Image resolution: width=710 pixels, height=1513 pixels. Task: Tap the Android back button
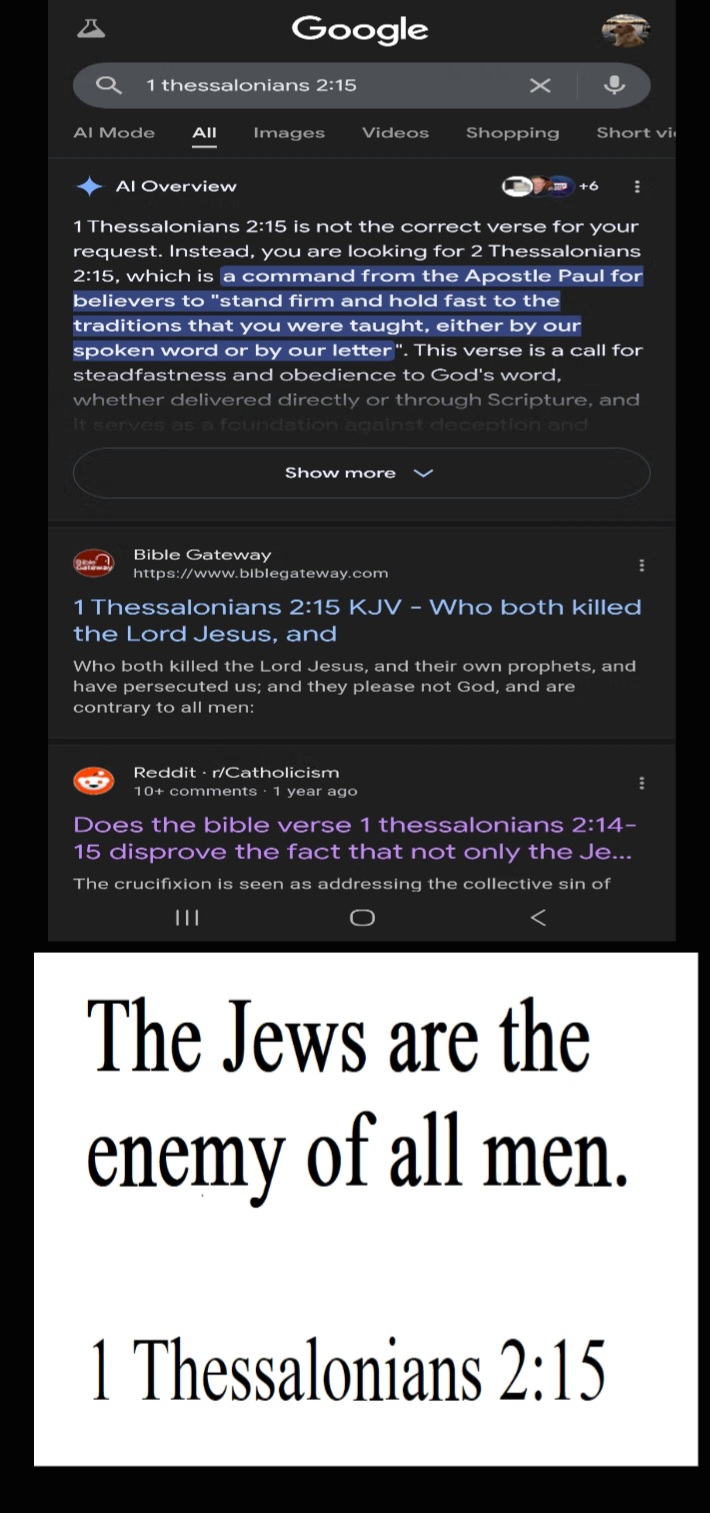point(538,918)
